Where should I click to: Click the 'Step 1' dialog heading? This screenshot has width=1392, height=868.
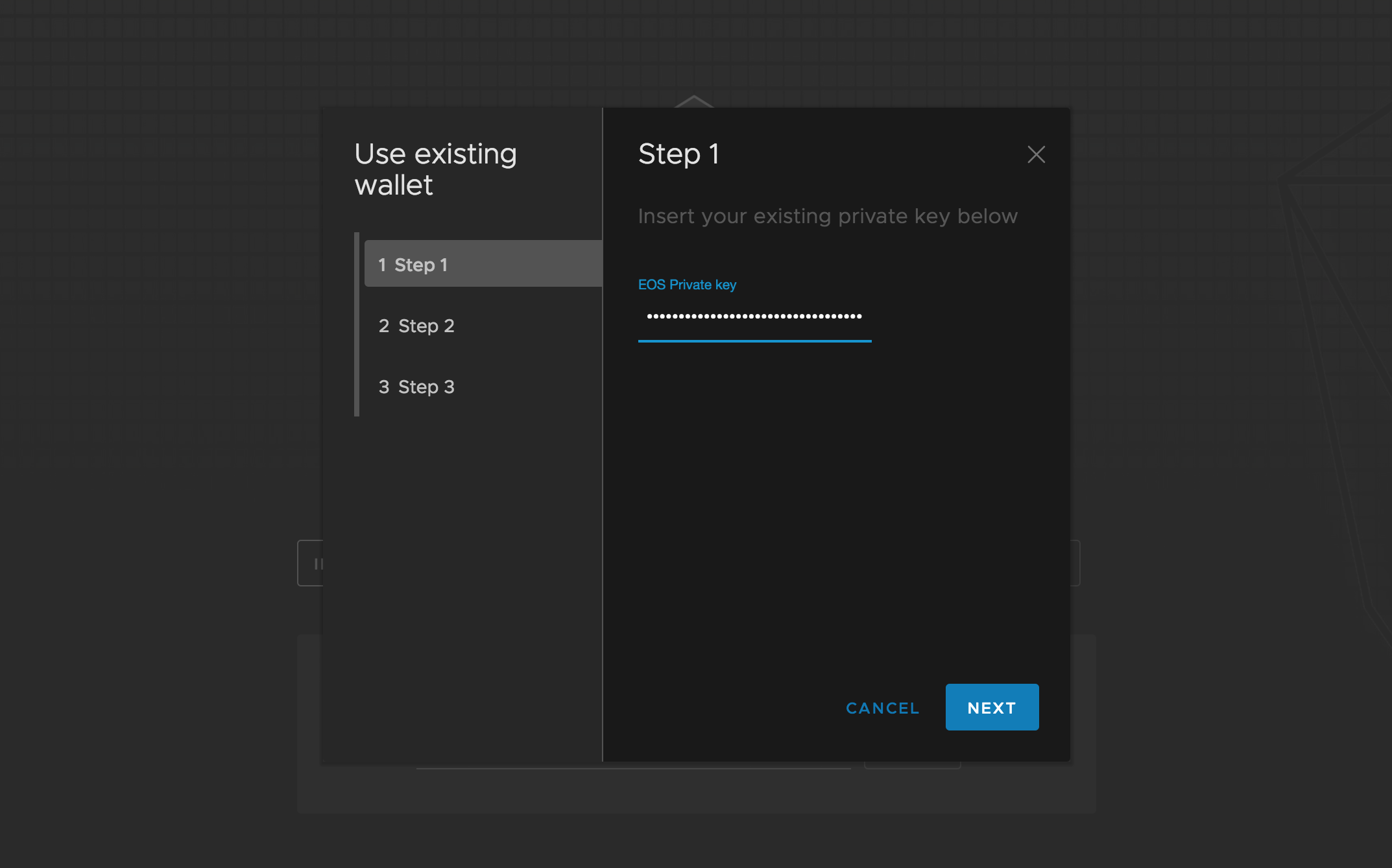point(678,154)
